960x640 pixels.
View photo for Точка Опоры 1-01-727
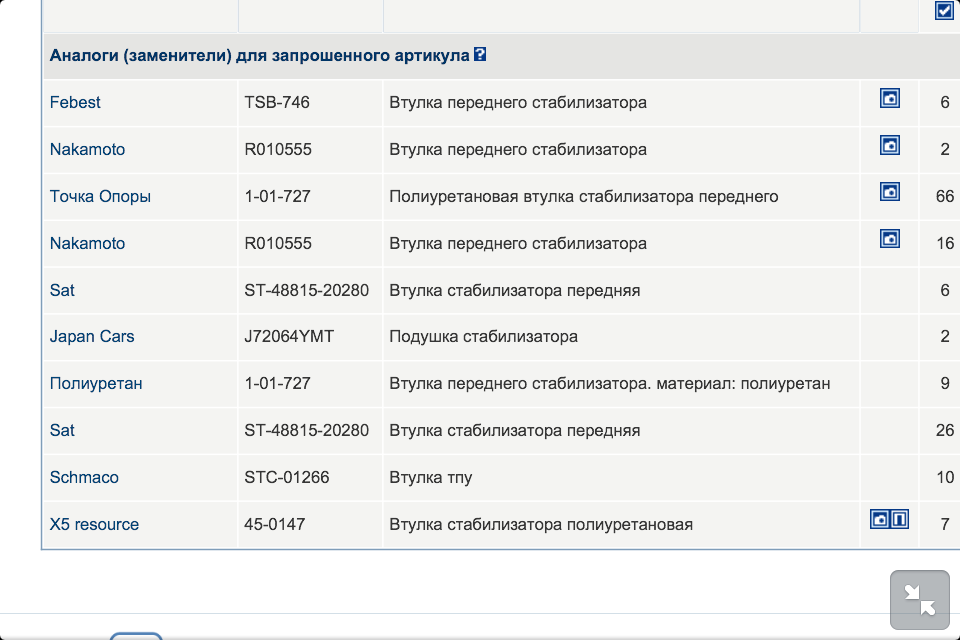(889, 191)
